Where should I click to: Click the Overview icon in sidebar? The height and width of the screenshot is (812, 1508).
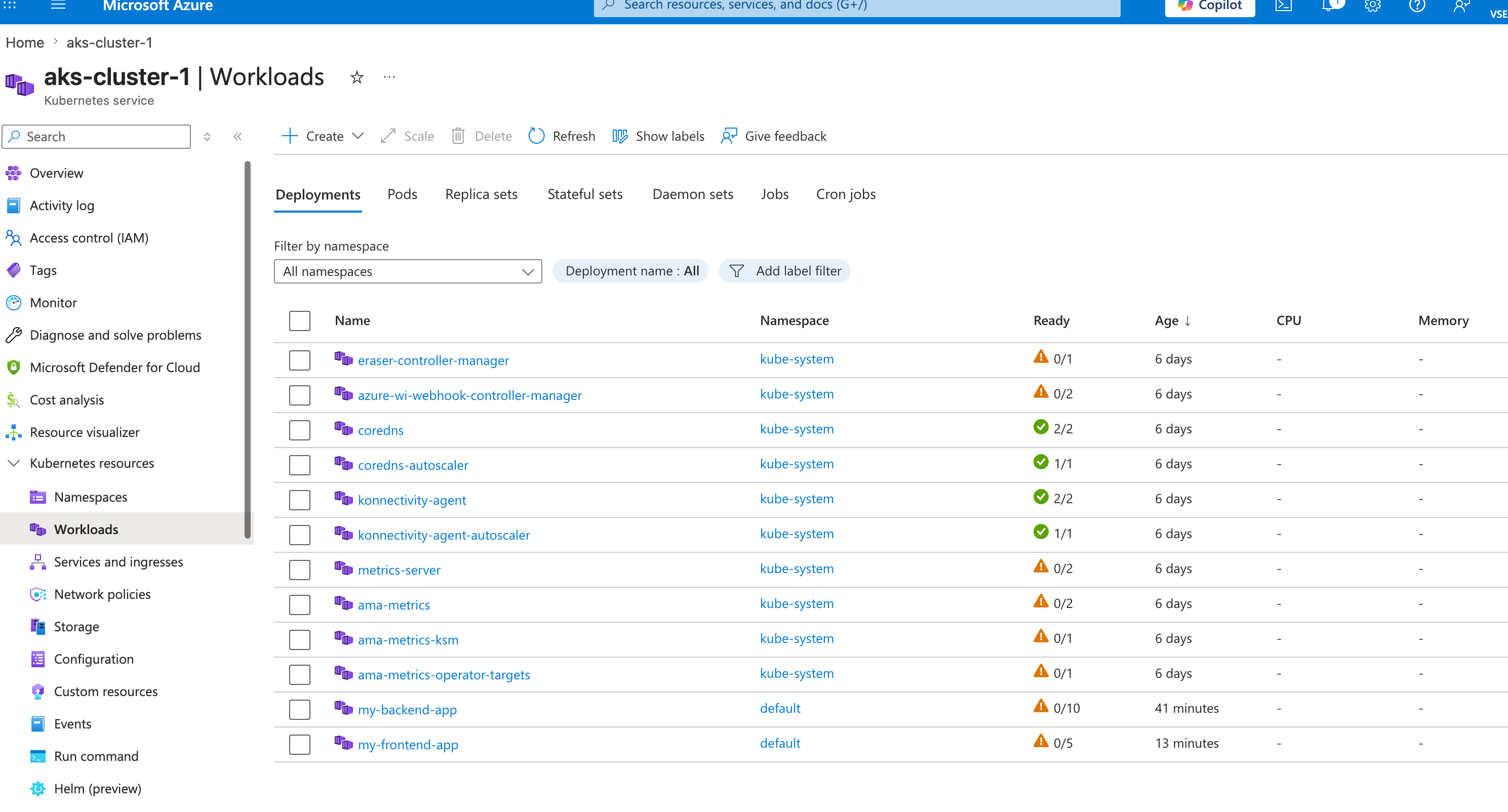(14, 173)
